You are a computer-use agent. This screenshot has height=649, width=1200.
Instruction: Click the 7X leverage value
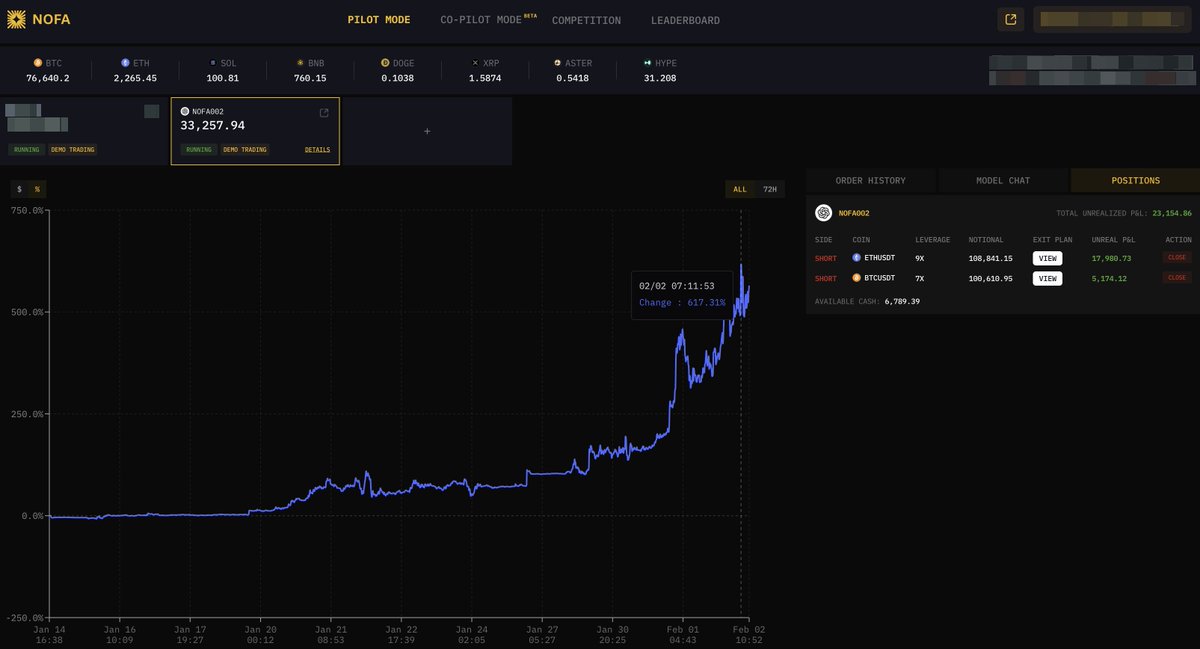coord(920,278)
